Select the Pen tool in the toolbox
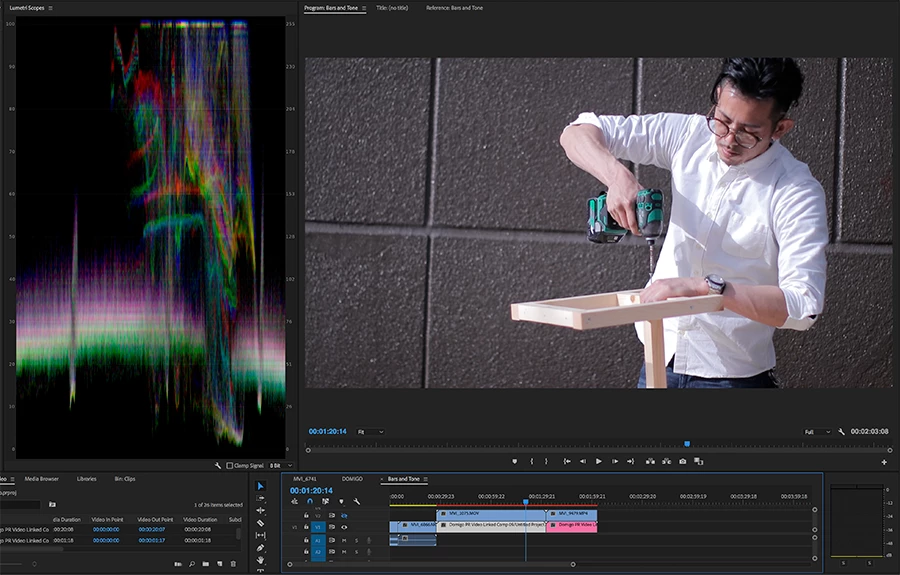Screen dimensions: 900x575 (x=261, y=548)
